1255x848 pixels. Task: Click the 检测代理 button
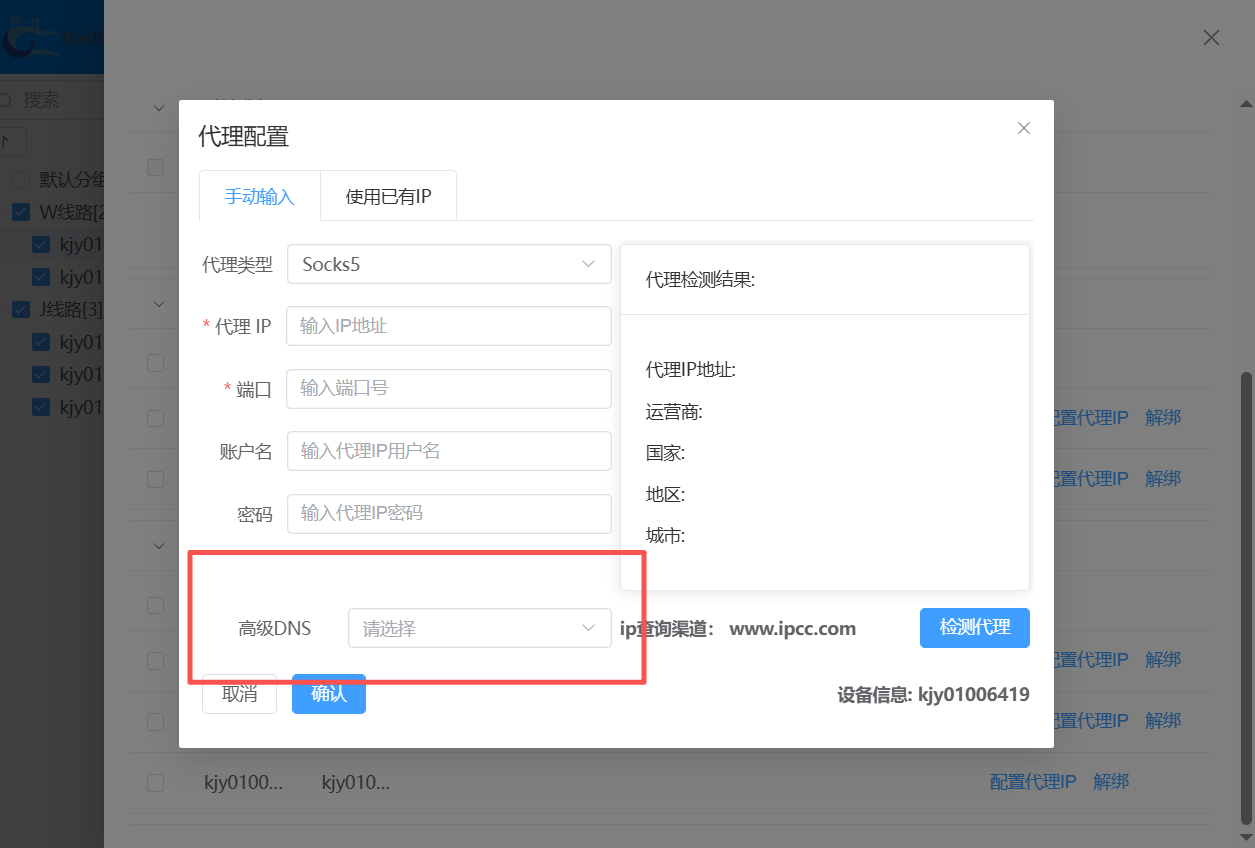pyautogui.click(x=974, y=628)
